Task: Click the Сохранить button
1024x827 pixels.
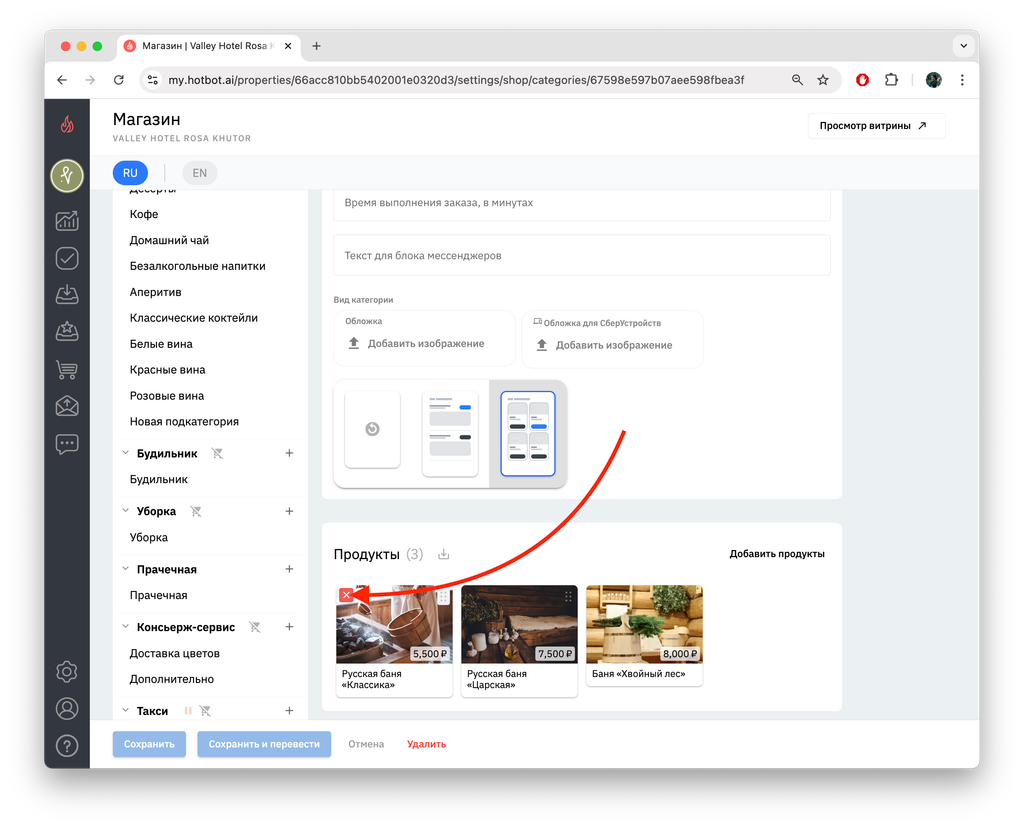Action: [149, 744]
